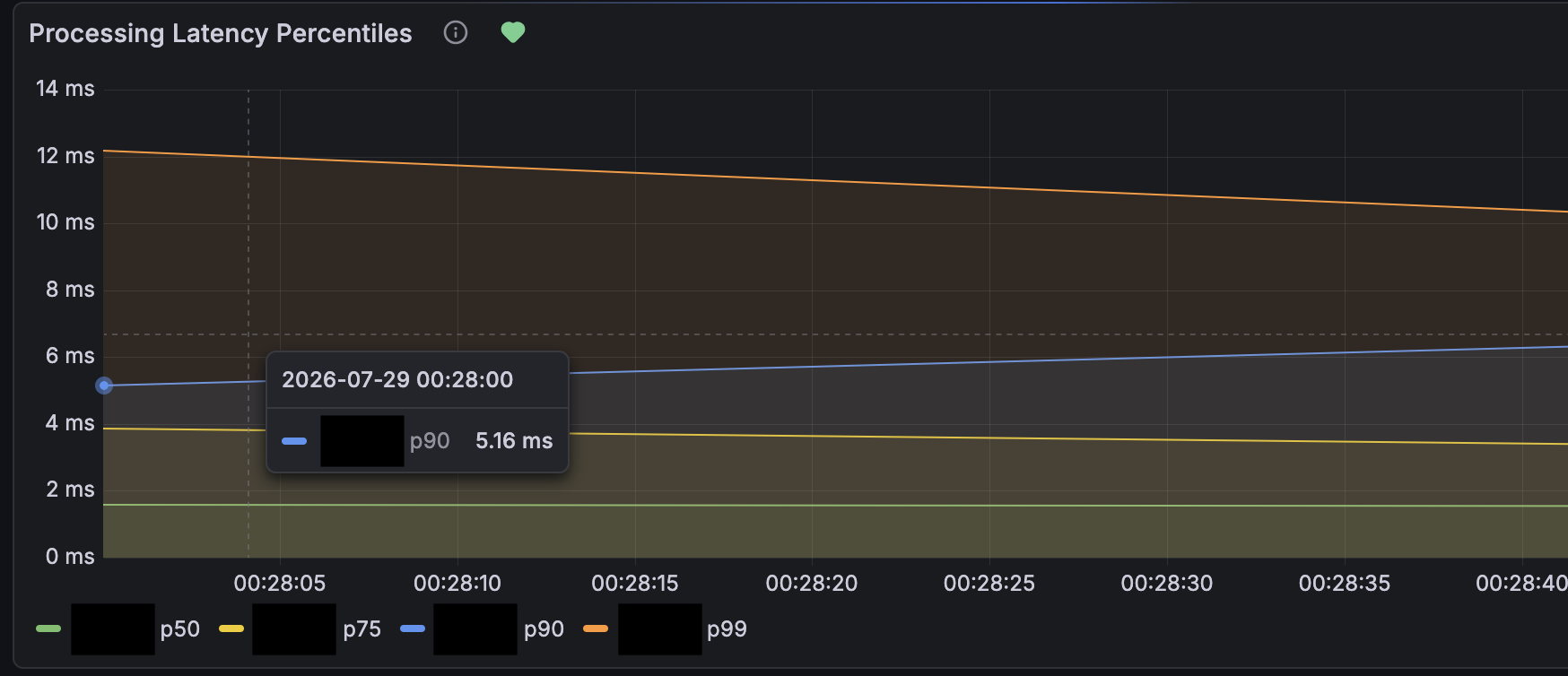Click the 00:28:10 time axis label
The width and height of the screenshot is (1568, 676).
(x=457, y=584)
